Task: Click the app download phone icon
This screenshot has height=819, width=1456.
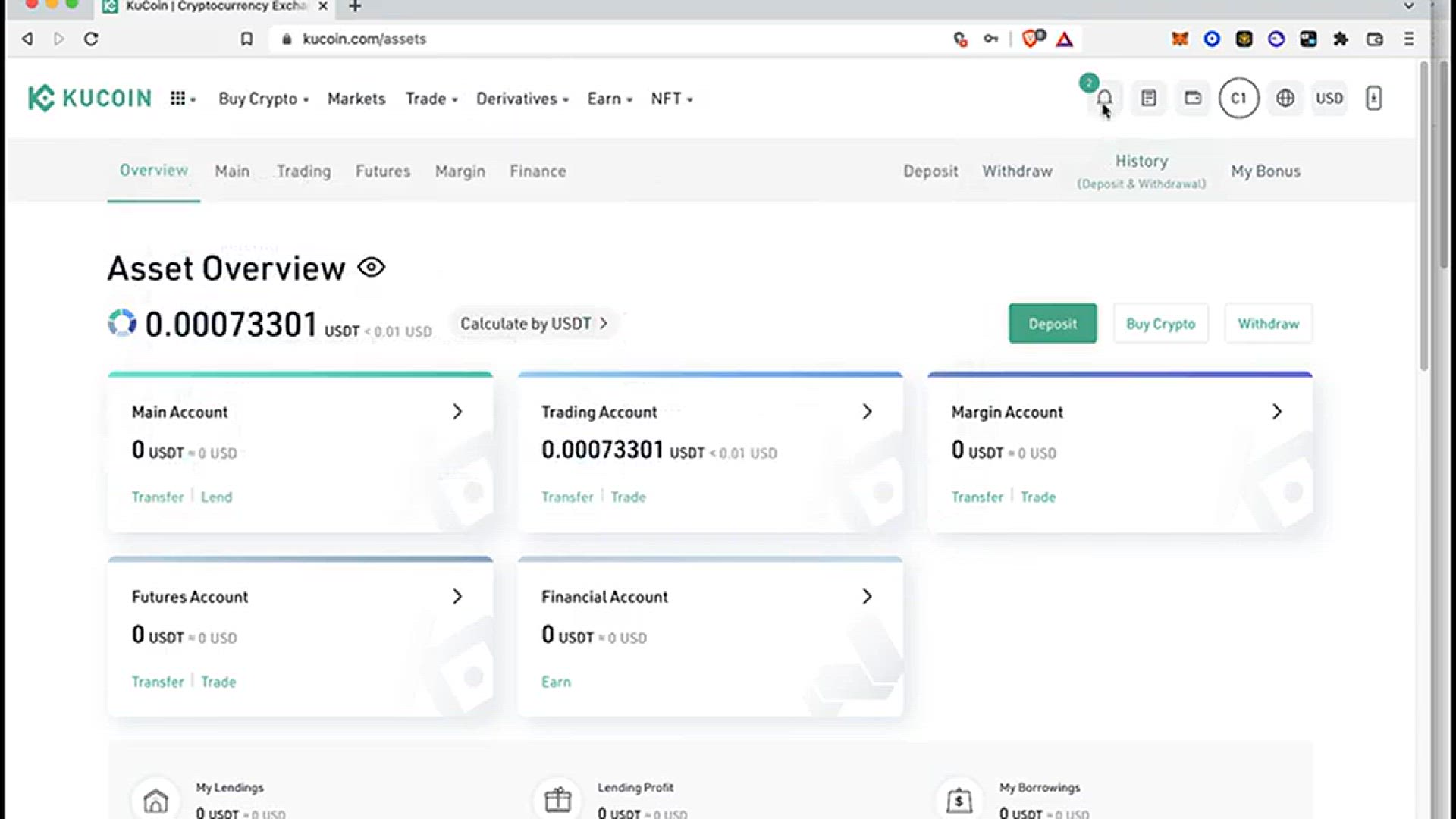Action: [1373, 99]
